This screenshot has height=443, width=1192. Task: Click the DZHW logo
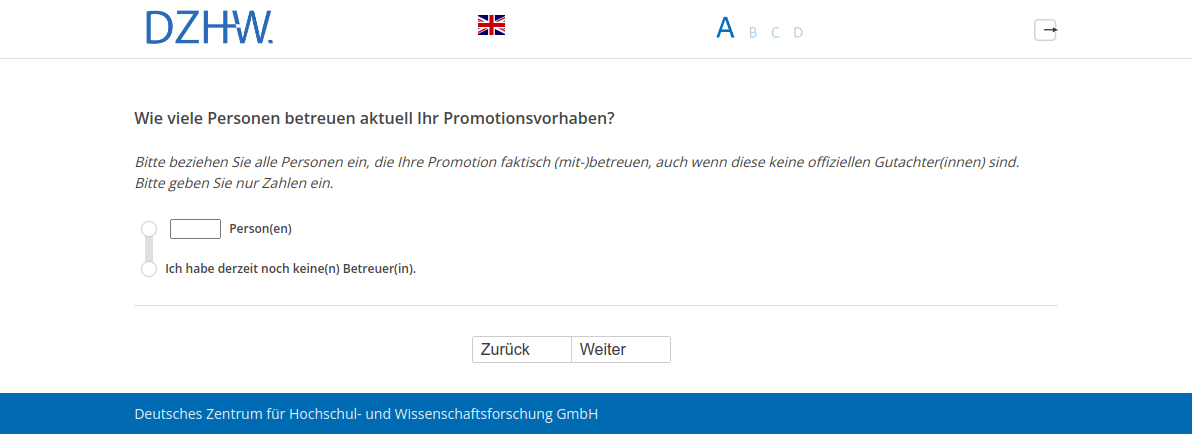[209, 28]
